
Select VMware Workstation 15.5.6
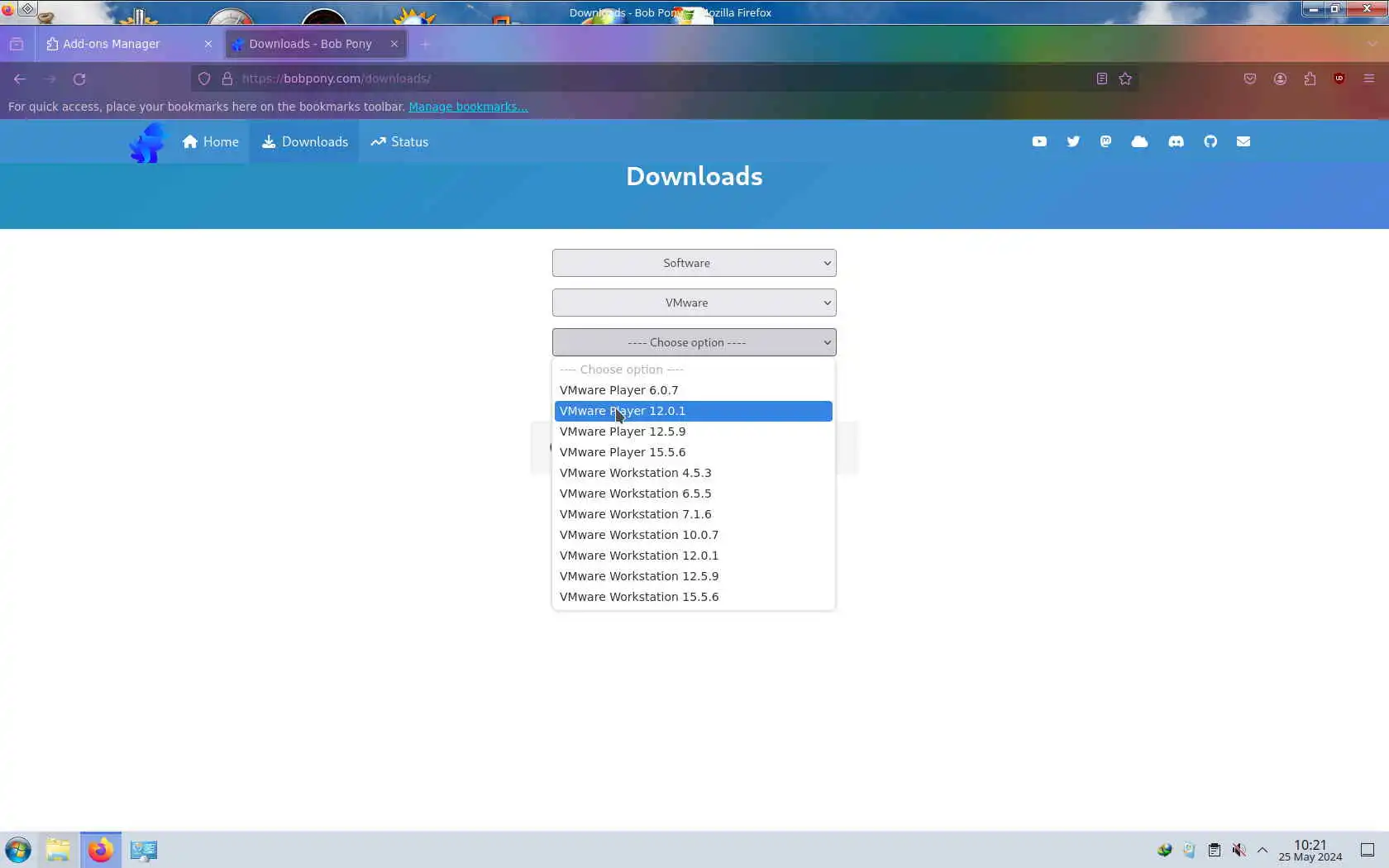694,597
